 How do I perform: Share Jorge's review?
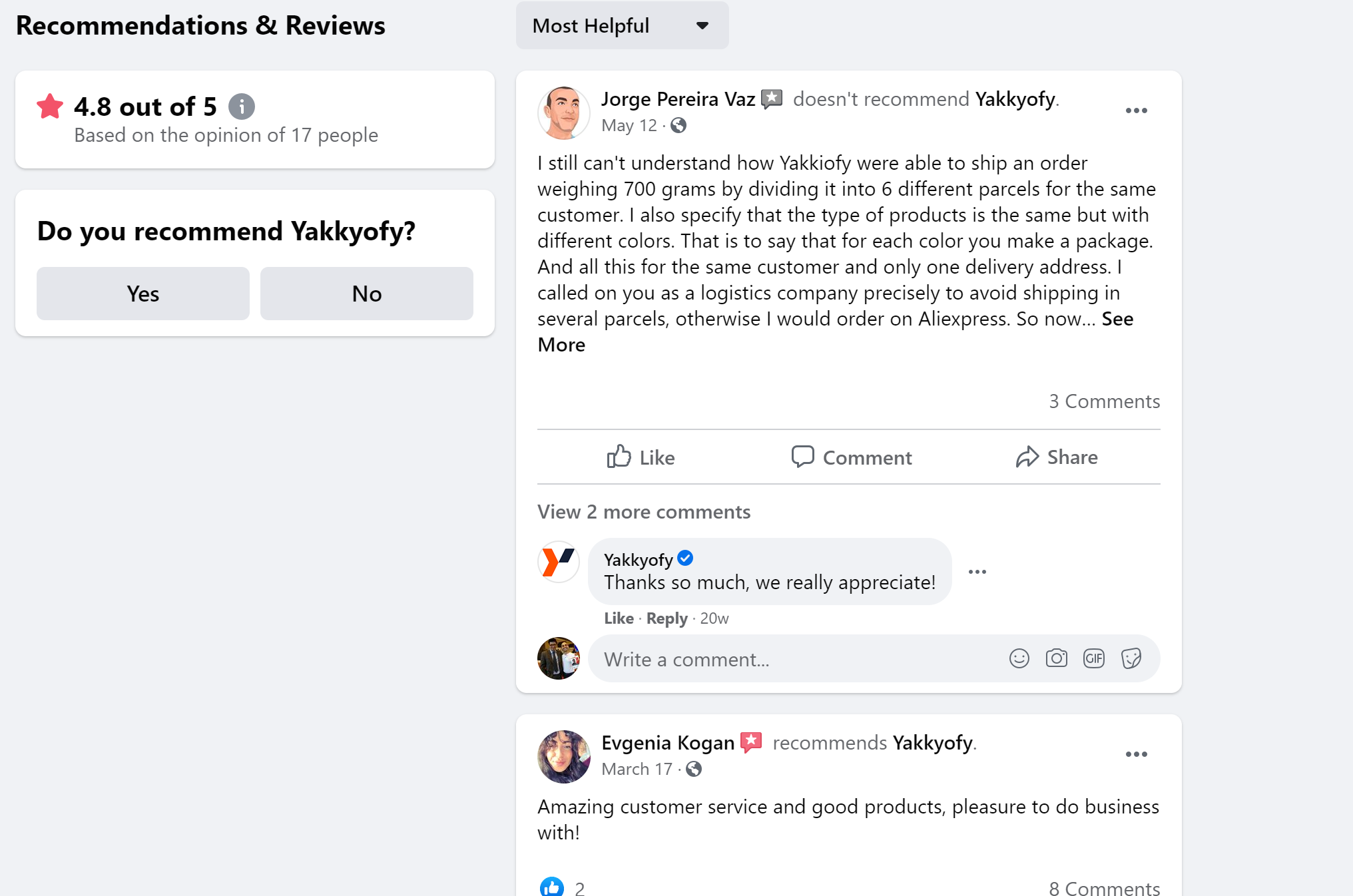coord(1057,457)
